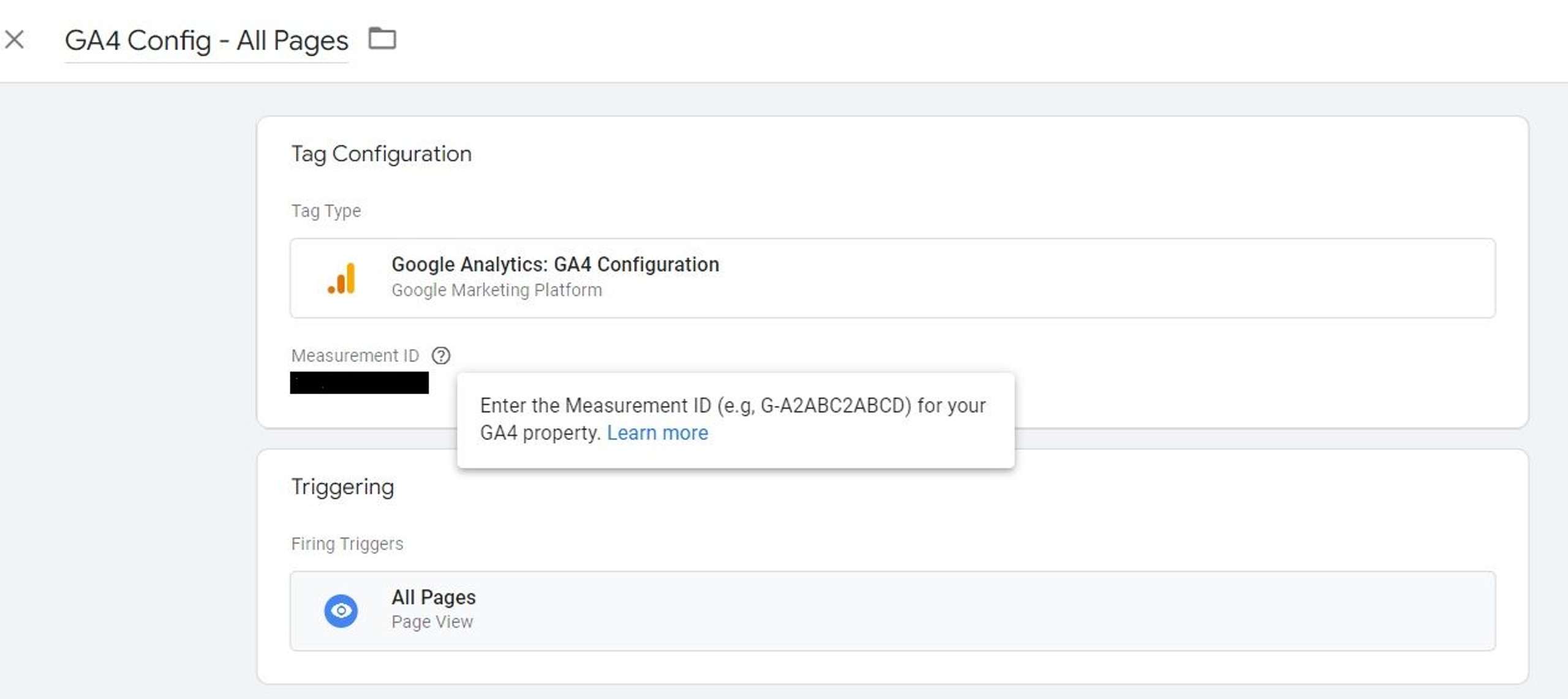The height and width of the screenshot is (699, 1568).
Task: Click the Measurement ID tooltip text
Action: pyautogui.click(x=732, y=406)
